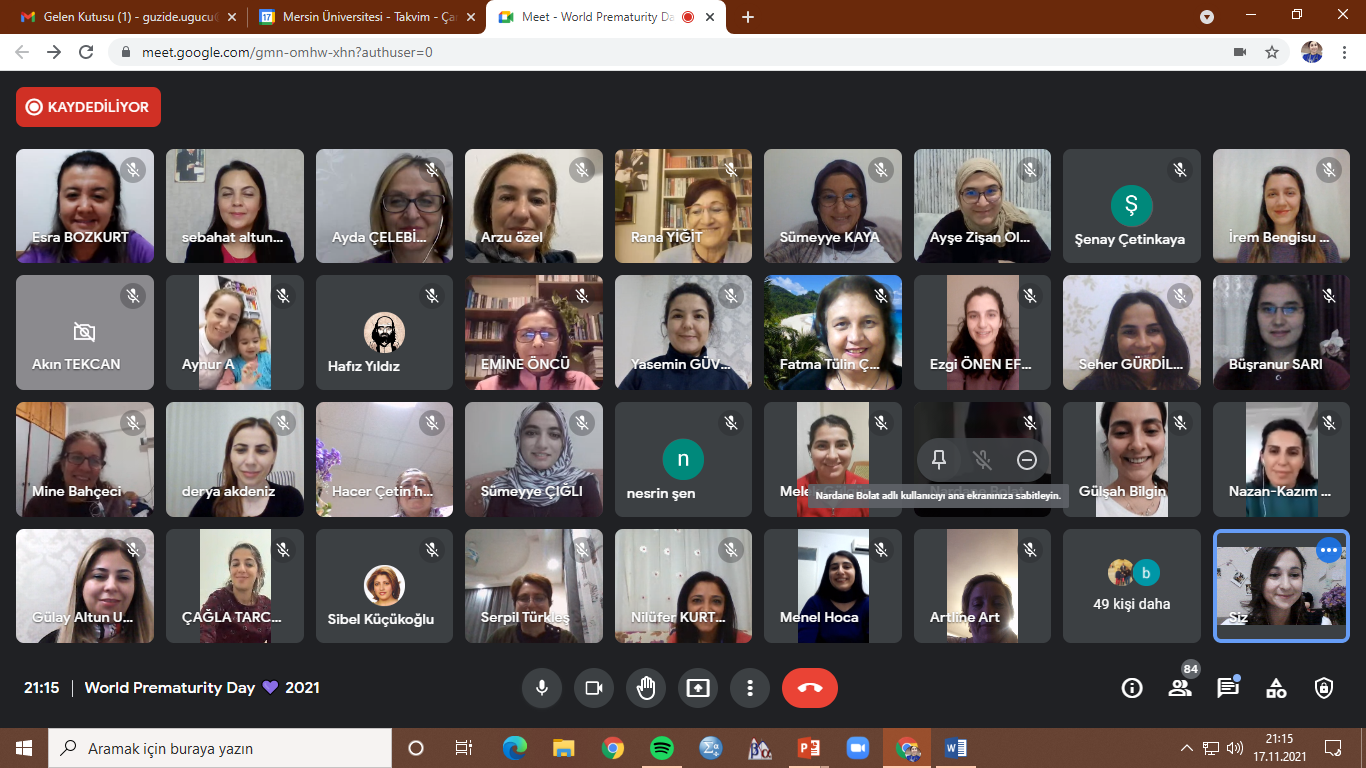Open the 49 kişi daha tile
Viewport: 1366px width, 768px height.
coord(1132,586)
